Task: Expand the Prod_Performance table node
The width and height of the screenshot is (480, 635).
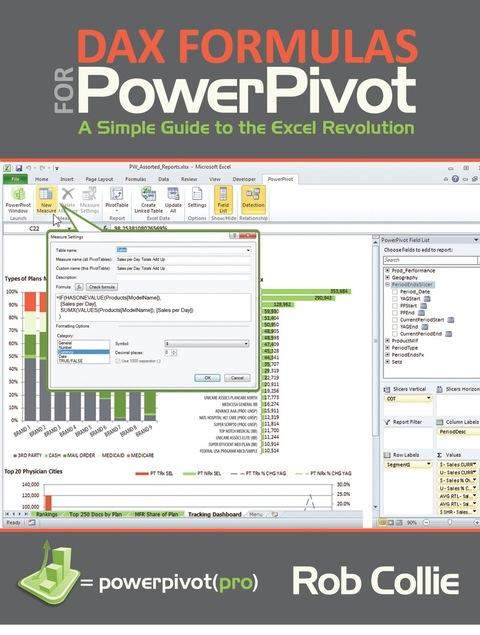Action: pyautogui.click(x=388, y=271)
